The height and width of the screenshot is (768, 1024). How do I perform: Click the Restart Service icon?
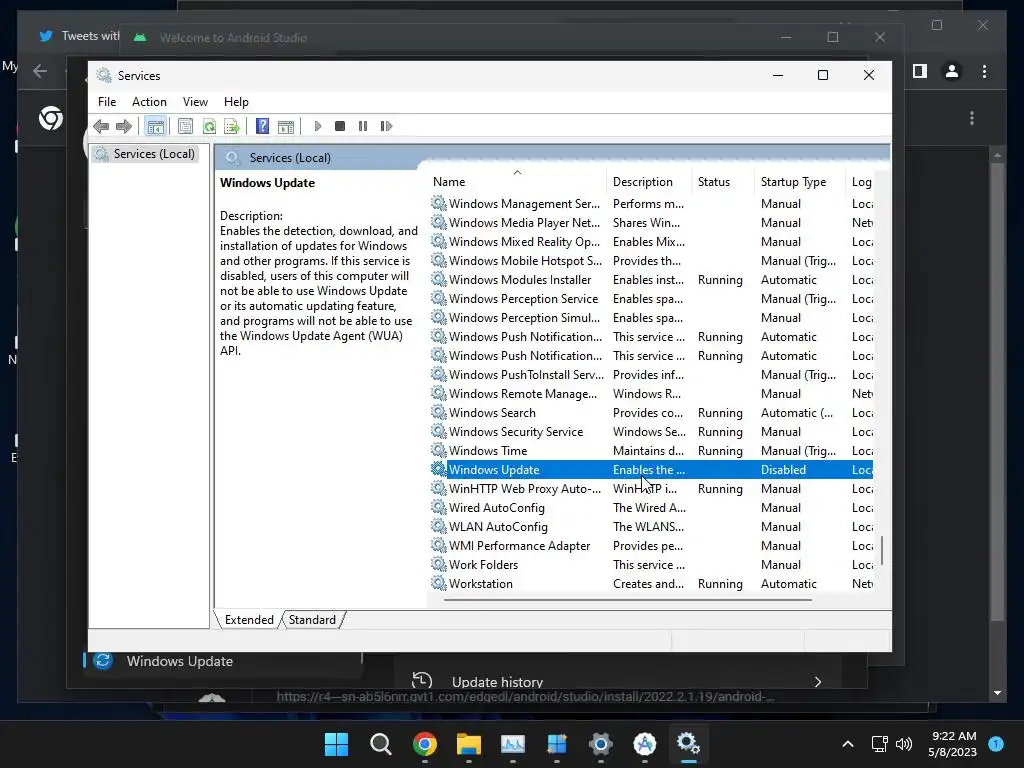click(386, 126)
